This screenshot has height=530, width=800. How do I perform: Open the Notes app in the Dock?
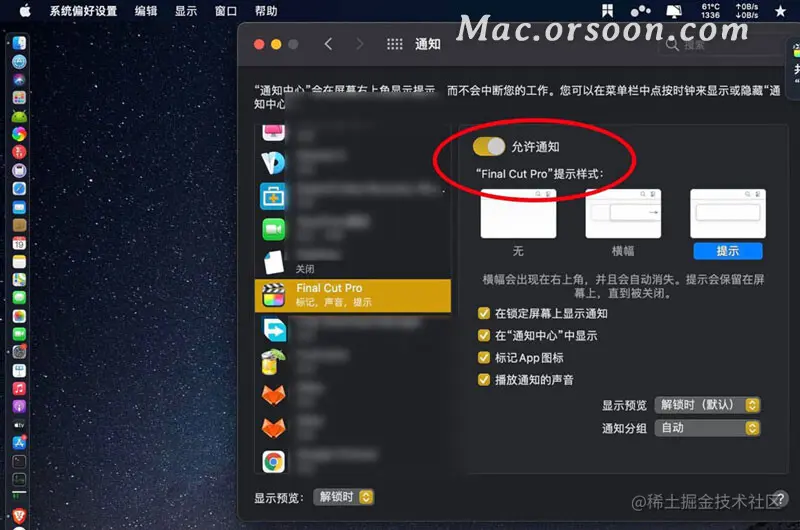tap(19, 262)
